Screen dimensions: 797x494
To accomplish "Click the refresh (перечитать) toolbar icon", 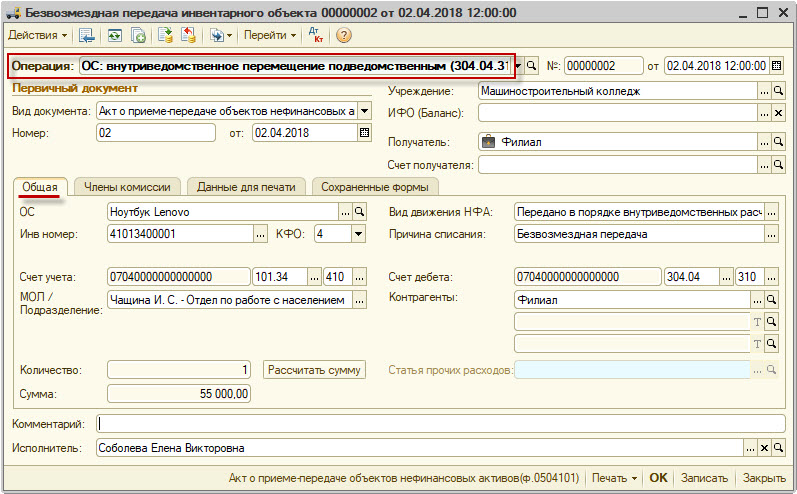I will pyautogui.click(x=115, y=35).
